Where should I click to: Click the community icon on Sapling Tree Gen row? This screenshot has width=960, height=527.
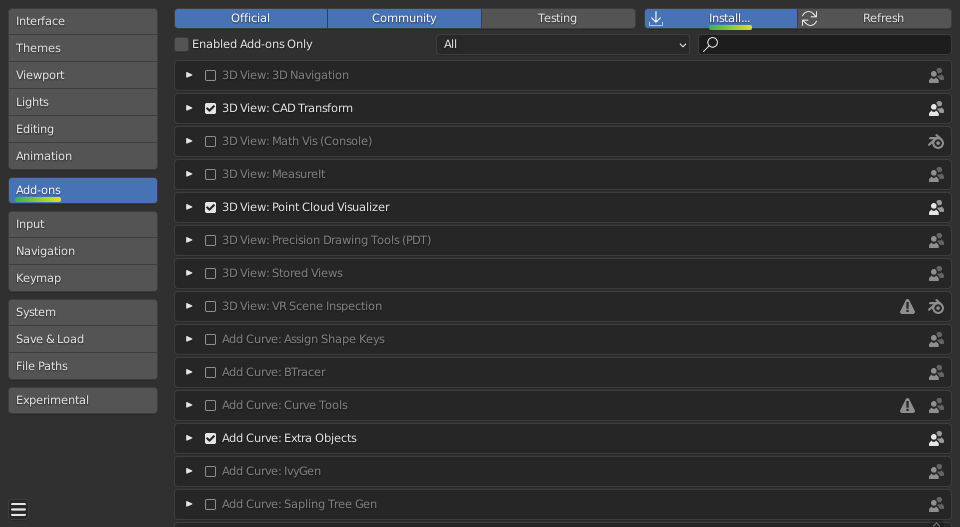936,505
